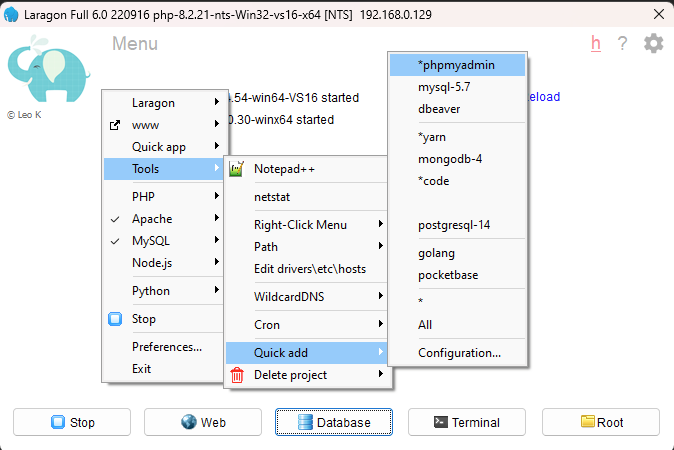This screenshot has height=450, width=674.
Task: Click the Web button
Action: tap(203, 422)
